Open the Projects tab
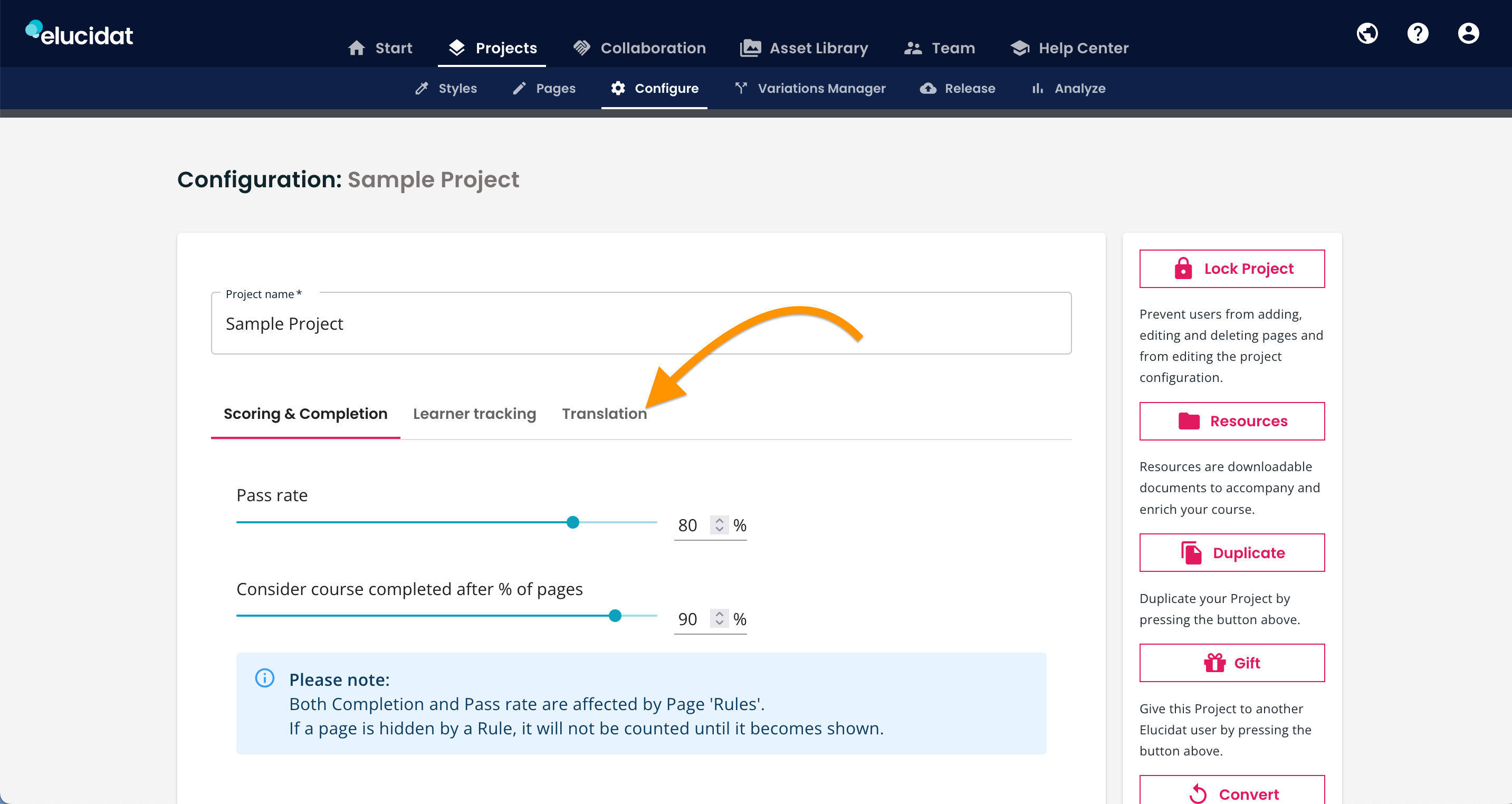1512x804 pixels. (x=492, y=48)
